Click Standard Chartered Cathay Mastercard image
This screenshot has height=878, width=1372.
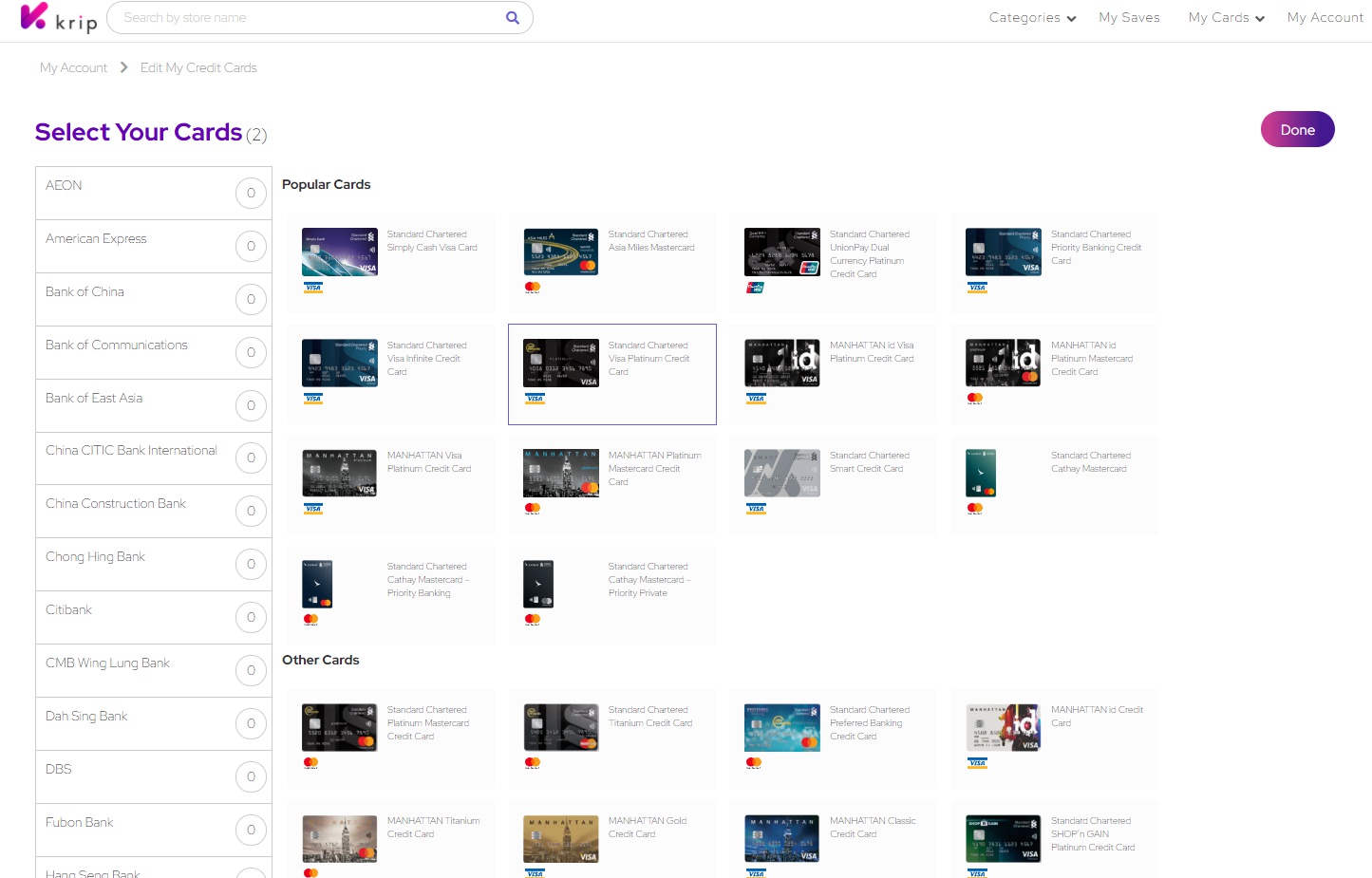[981, 473]
